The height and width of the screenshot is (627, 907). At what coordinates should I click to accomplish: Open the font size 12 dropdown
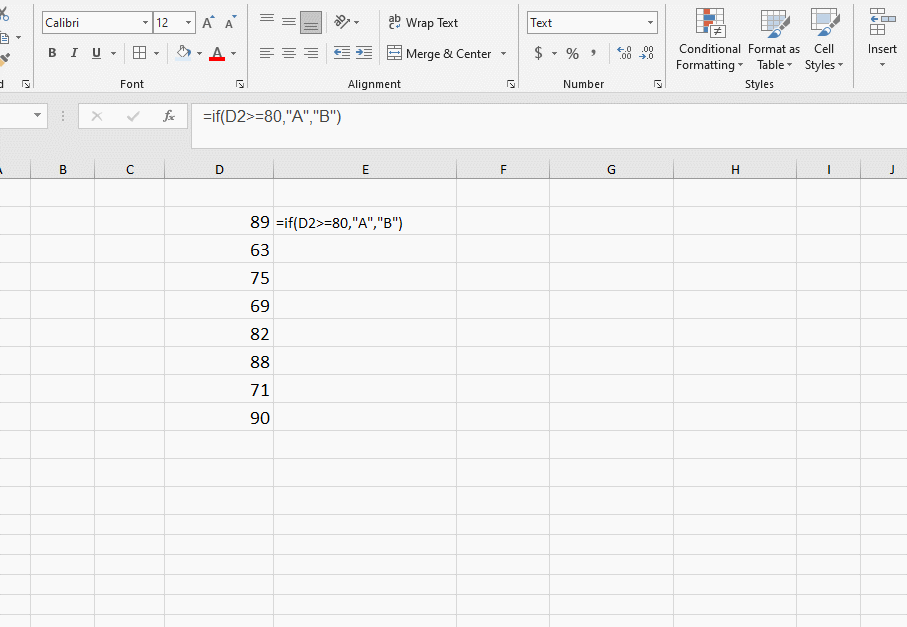pos(189,23)
